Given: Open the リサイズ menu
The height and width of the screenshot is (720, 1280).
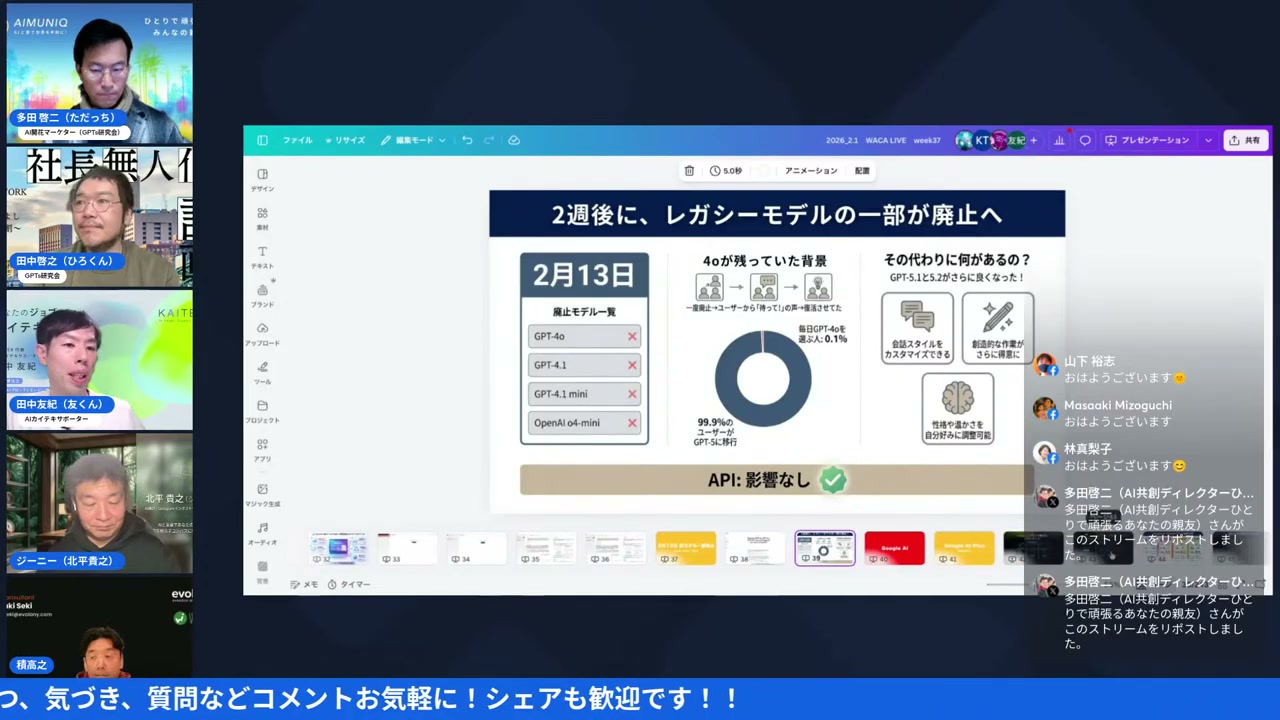Looking at the screenshot, I should [346, 140].
